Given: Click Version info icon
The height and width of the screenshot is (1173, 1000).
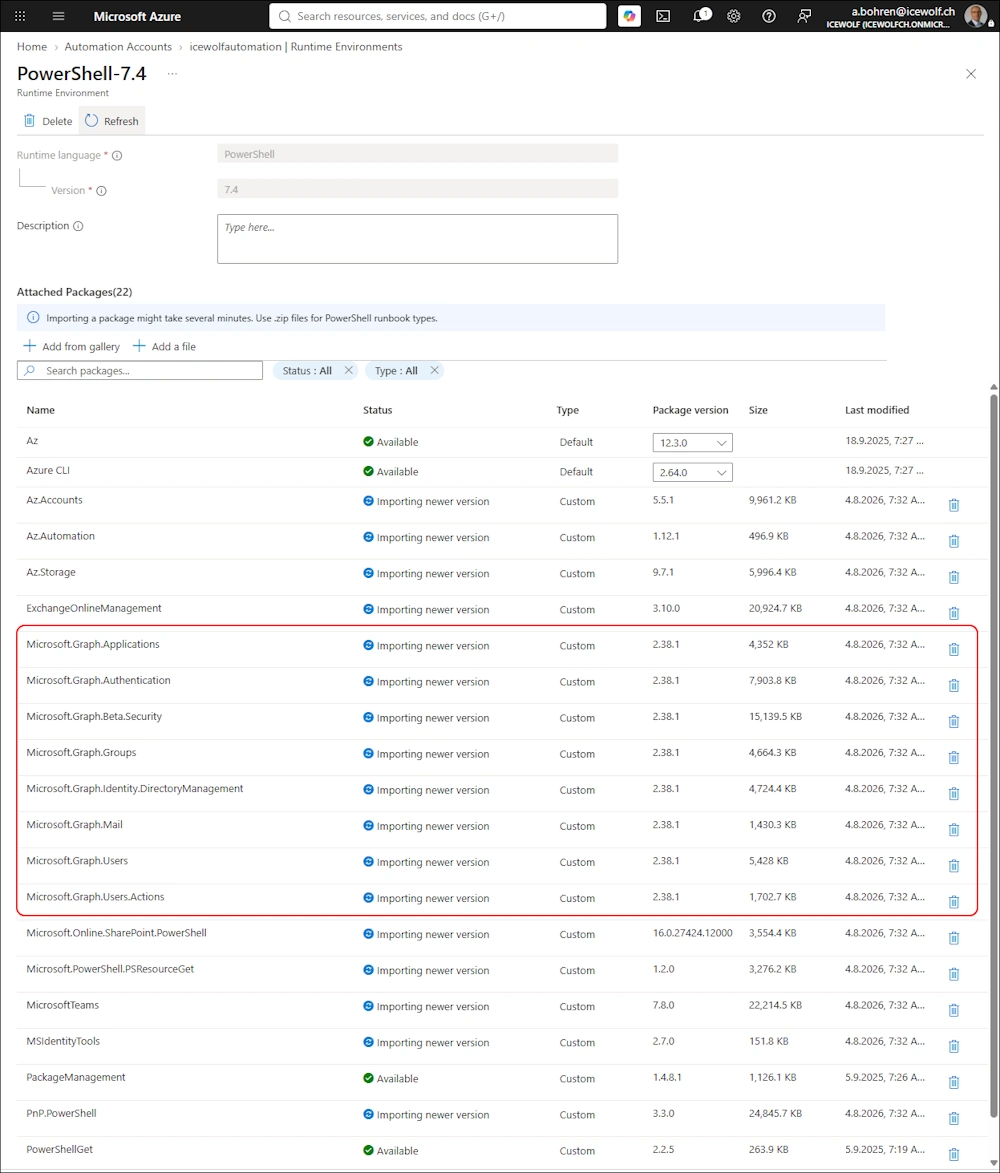Looking at the screenshot, I should point(102,191).
